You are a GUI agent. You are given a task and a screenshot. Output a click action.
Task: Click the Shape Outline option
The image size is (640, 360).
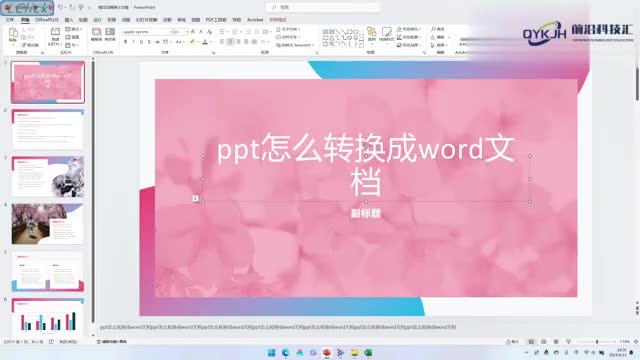[x=409, y=37]
